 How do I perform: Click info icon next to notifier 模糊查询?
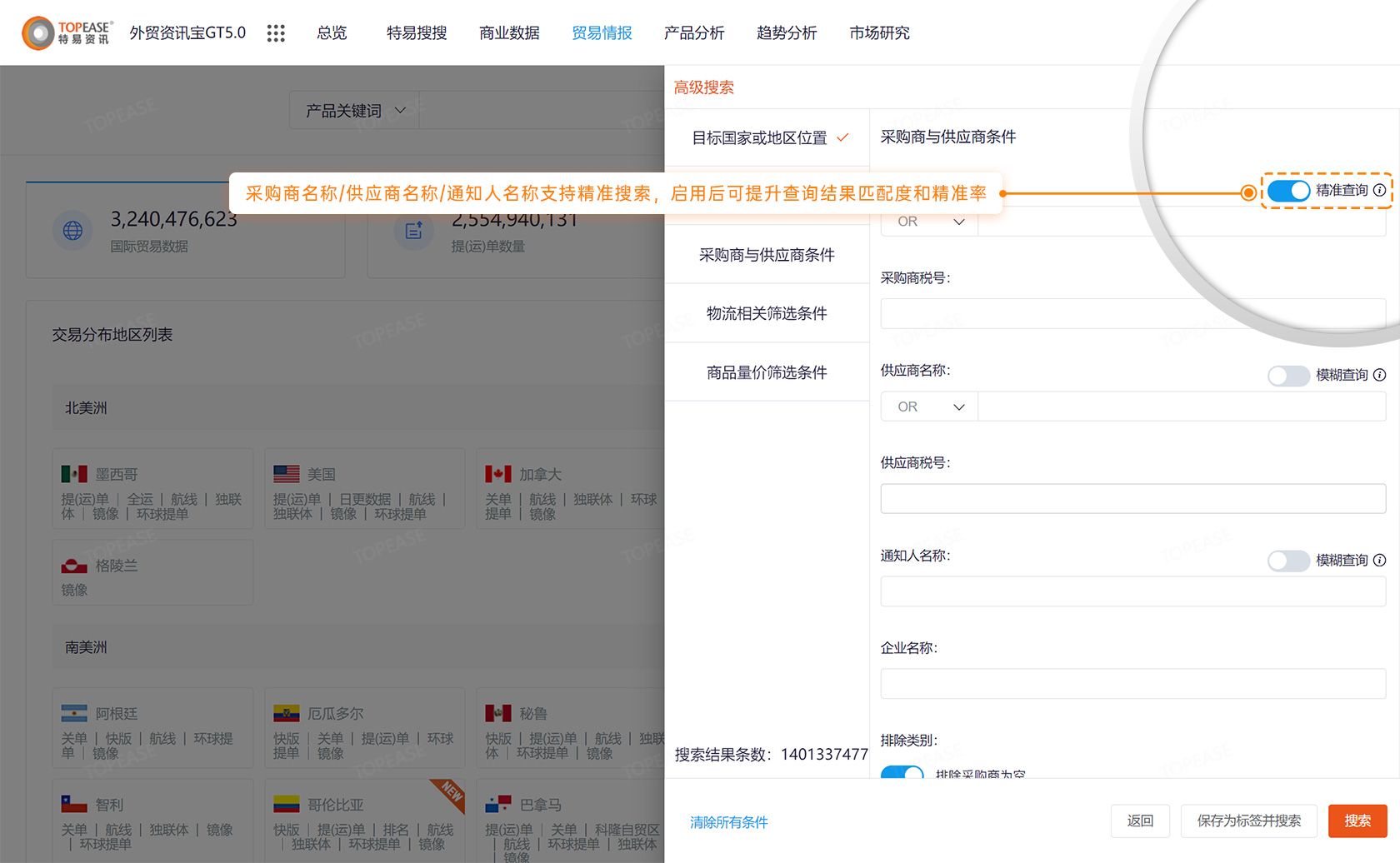1380,560
